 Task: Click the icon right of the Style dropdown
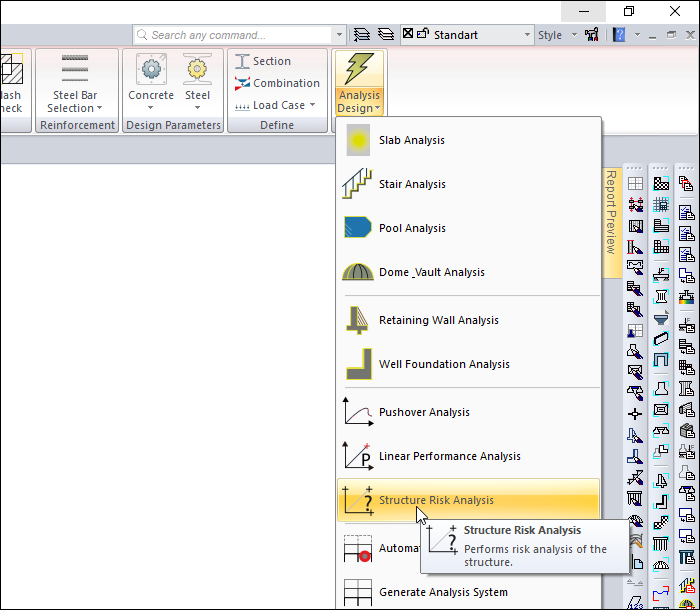coord(592,34)
